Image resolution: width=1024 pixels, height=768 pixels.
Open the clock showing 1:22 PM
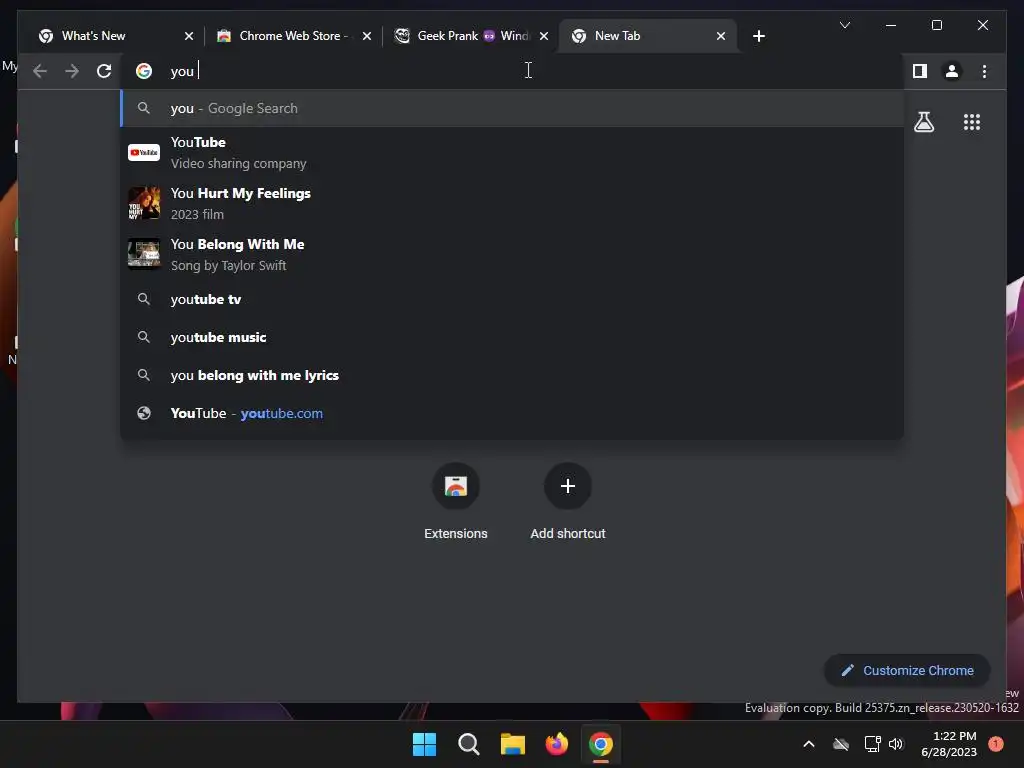[x=949, y=744]
